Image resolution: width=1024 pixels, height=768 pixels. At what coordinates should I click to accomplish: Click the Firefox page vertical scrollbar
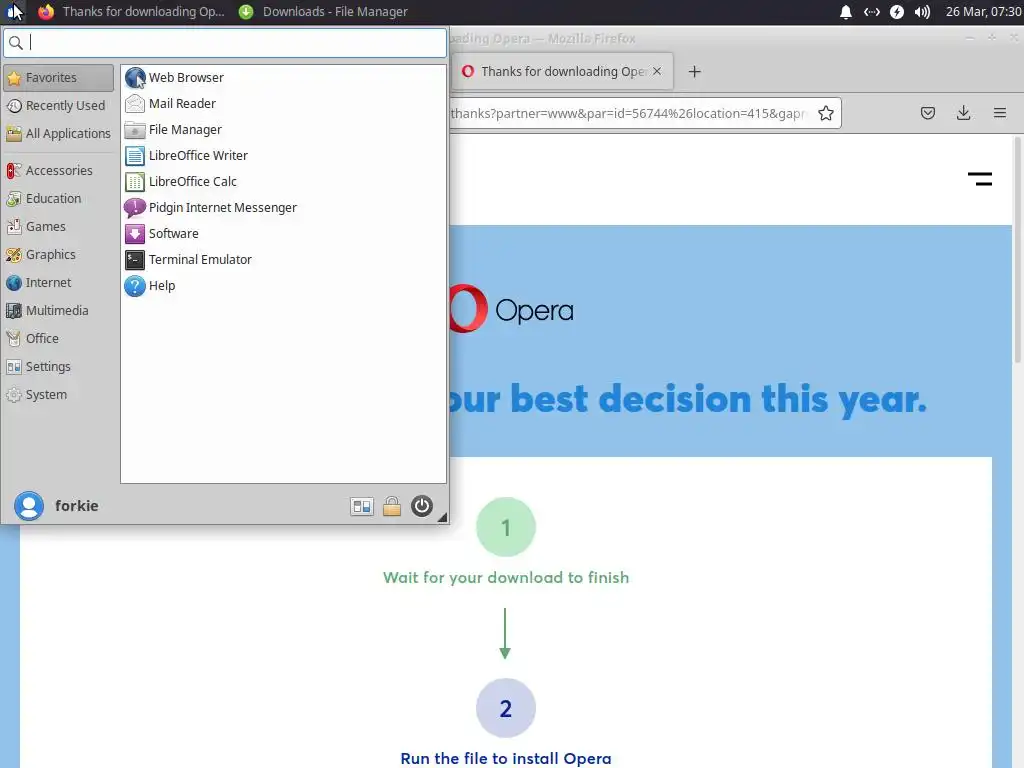1017,251
